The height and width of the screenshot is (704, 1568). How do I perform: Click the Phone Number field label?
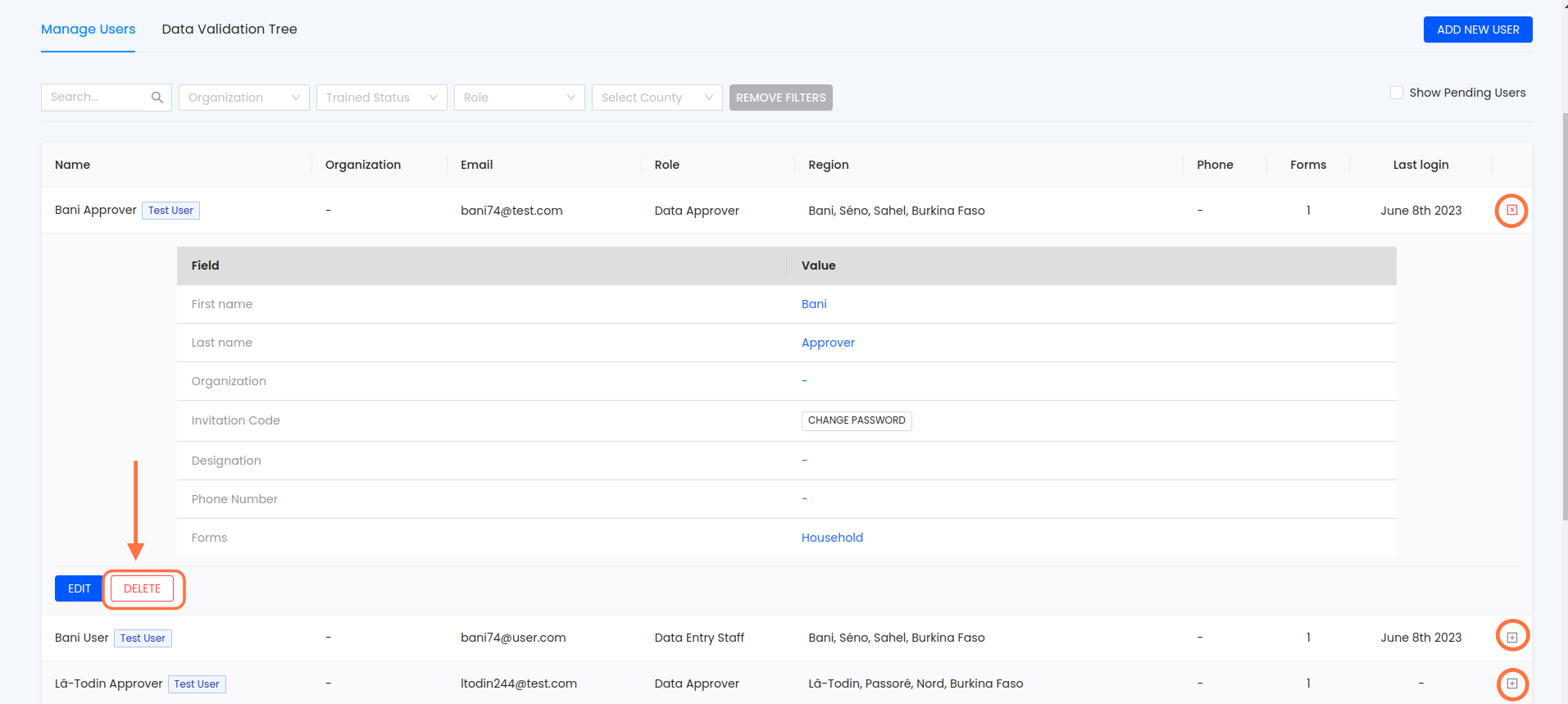(x=234, y=499)
